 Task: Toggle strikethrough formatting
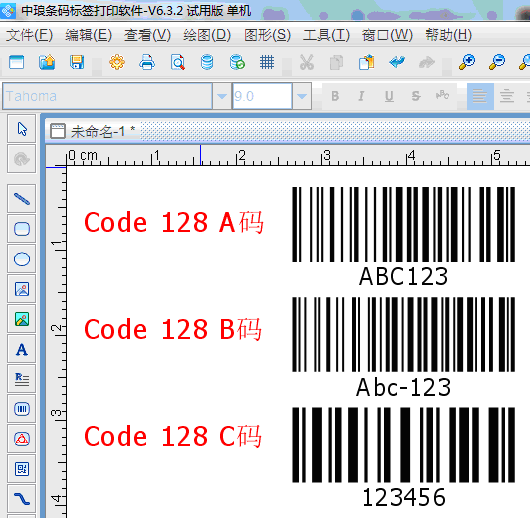pyautogui.click(x=416, y=96)
